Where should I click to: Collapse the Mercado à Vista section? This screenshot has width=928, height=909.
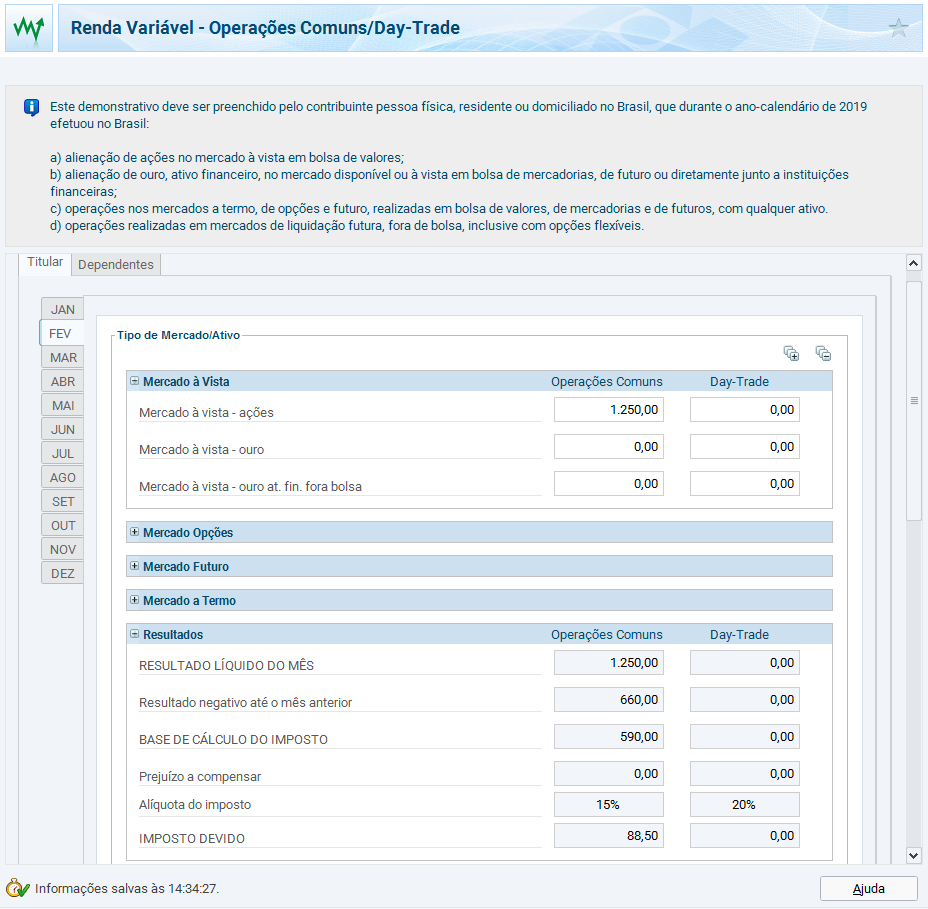pos(134,381)
